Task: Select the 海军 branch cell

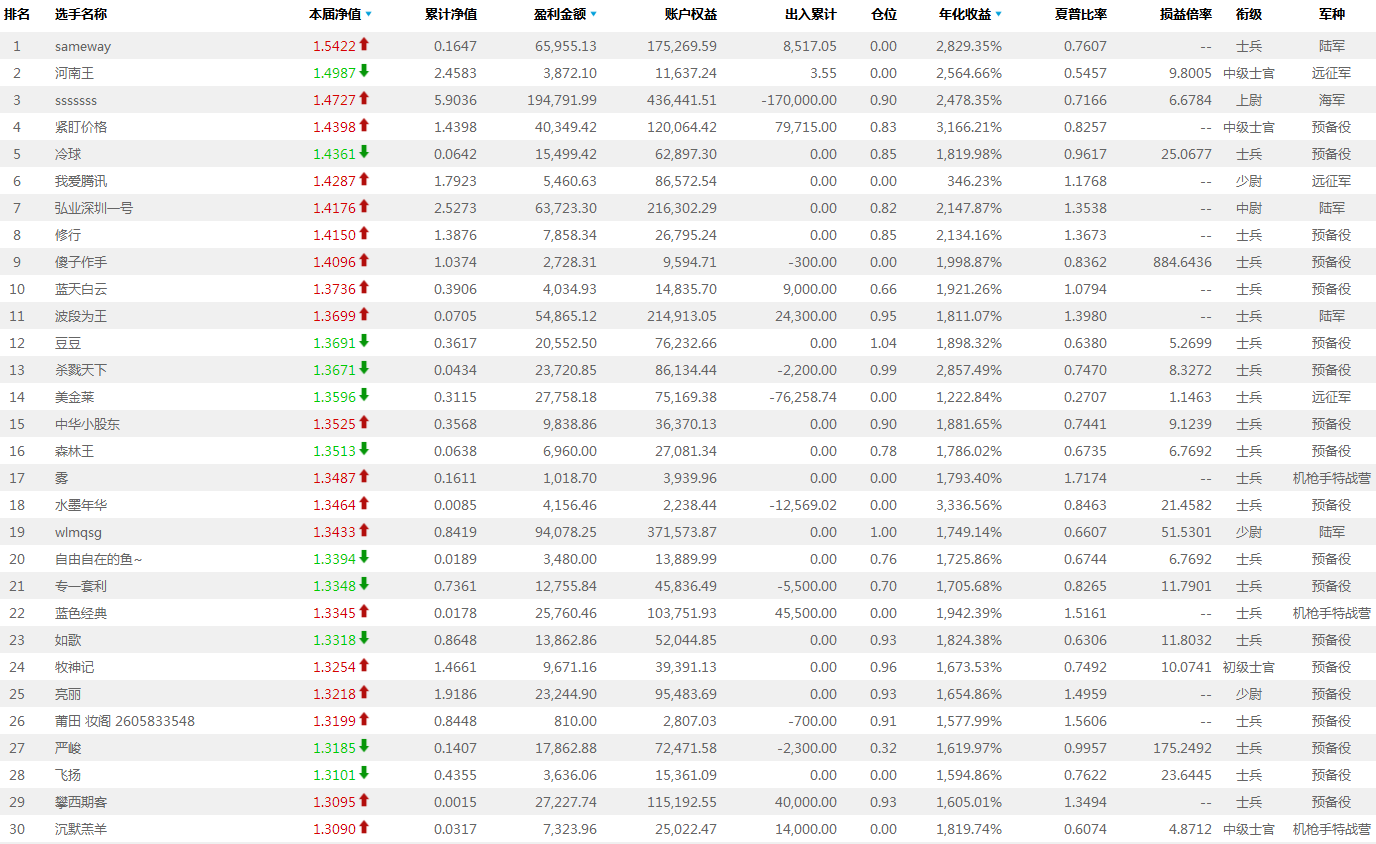Action: pos(1332,100)
